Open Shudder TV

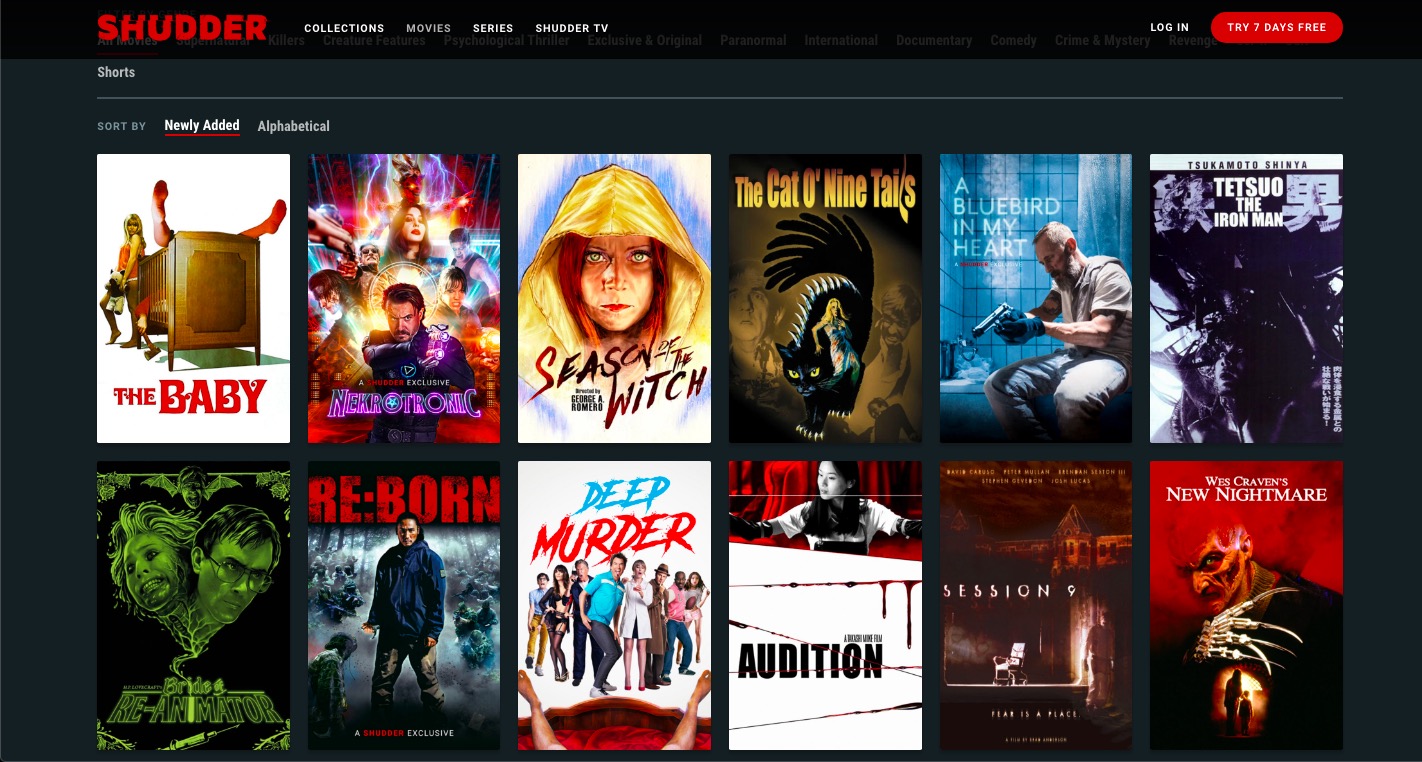pyautogui.click(x=572, y=28)
